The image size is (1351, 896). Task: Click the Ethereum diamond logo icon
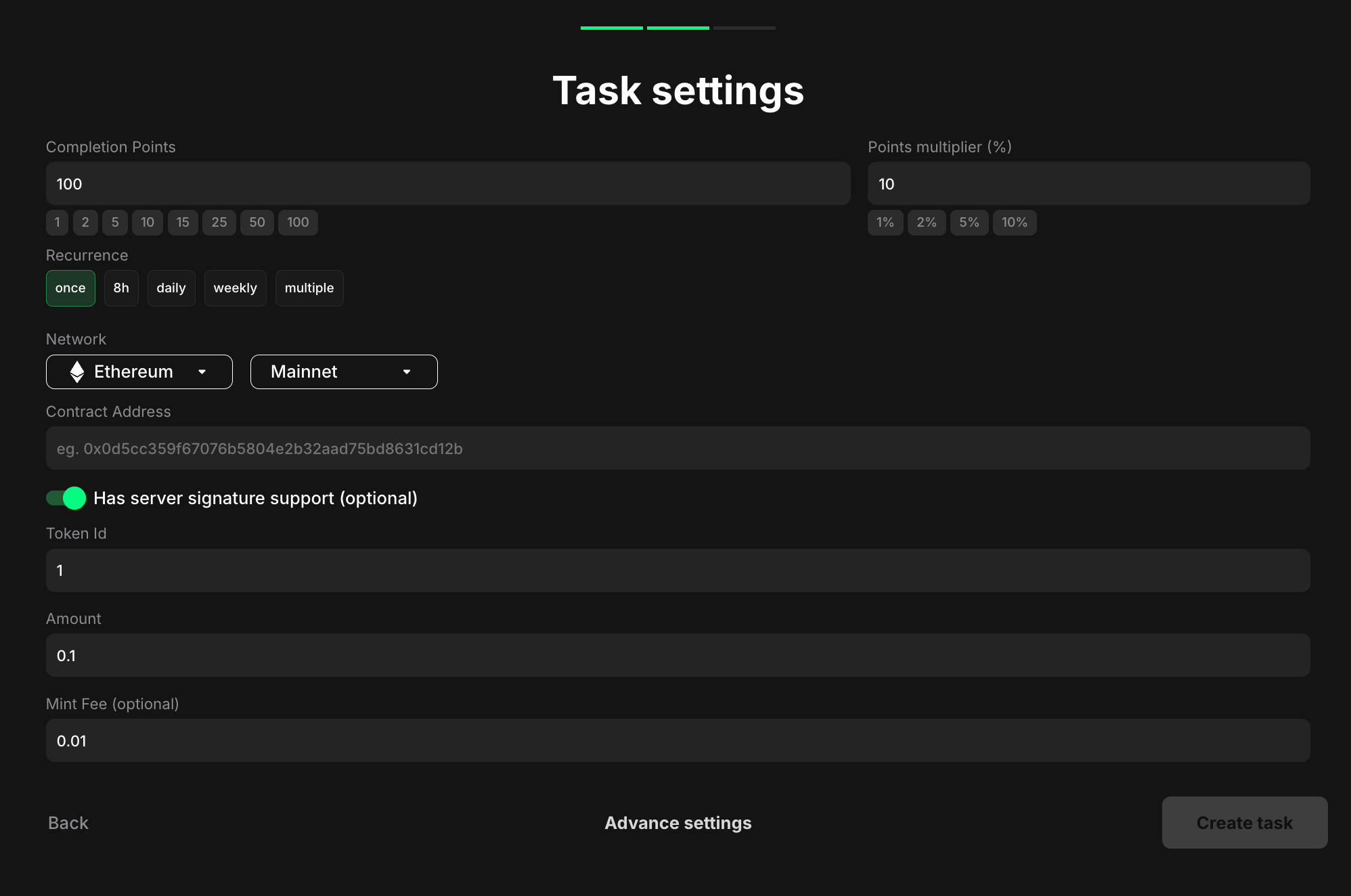[77, 372]
